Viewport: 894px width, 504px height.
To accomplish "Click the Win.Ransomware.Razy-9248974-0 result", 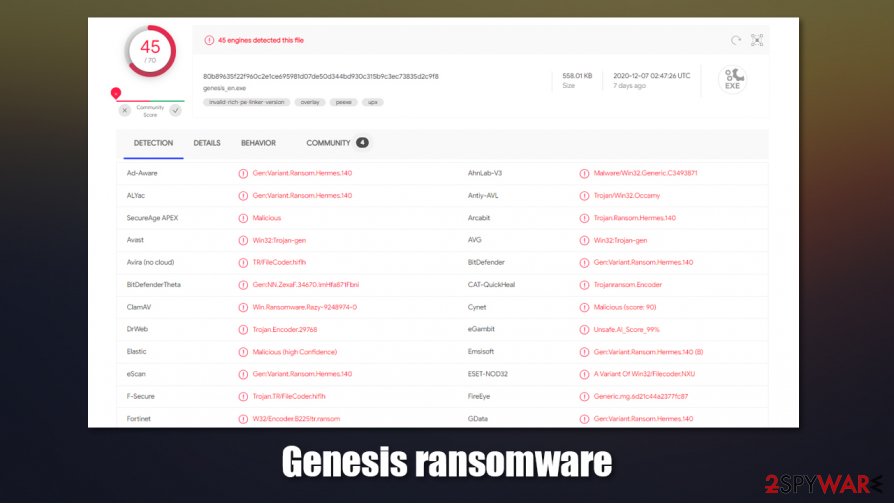I will (x=304, y=307).
